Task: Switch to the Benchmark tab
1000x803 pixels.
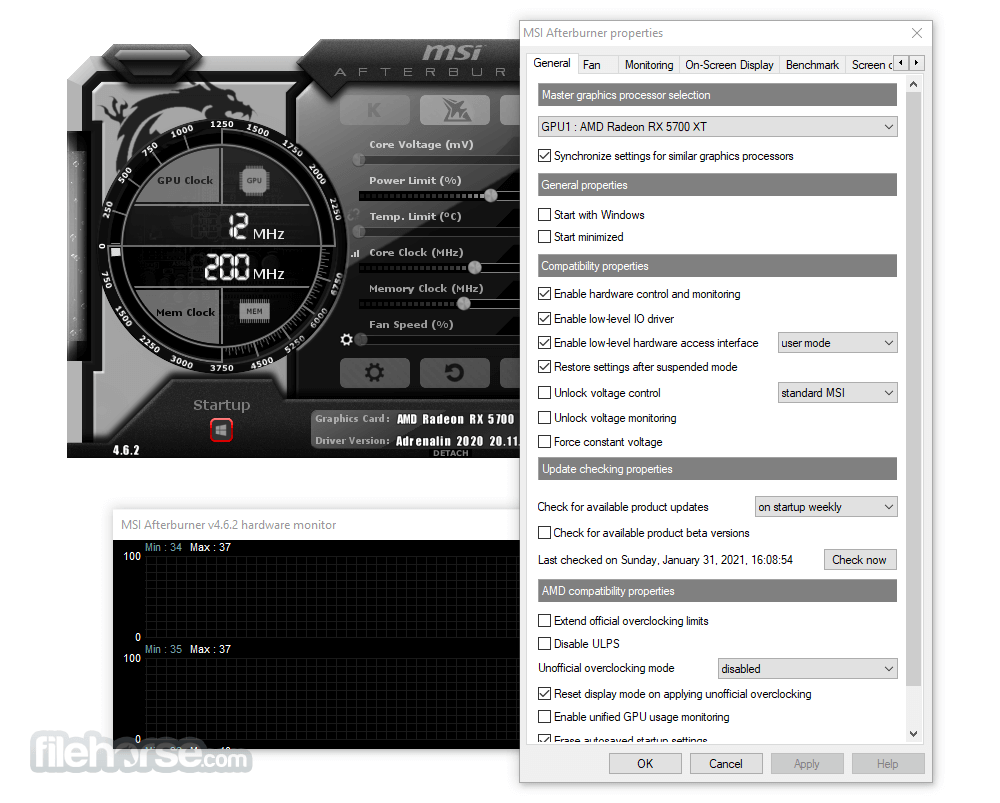Action: 812,64
